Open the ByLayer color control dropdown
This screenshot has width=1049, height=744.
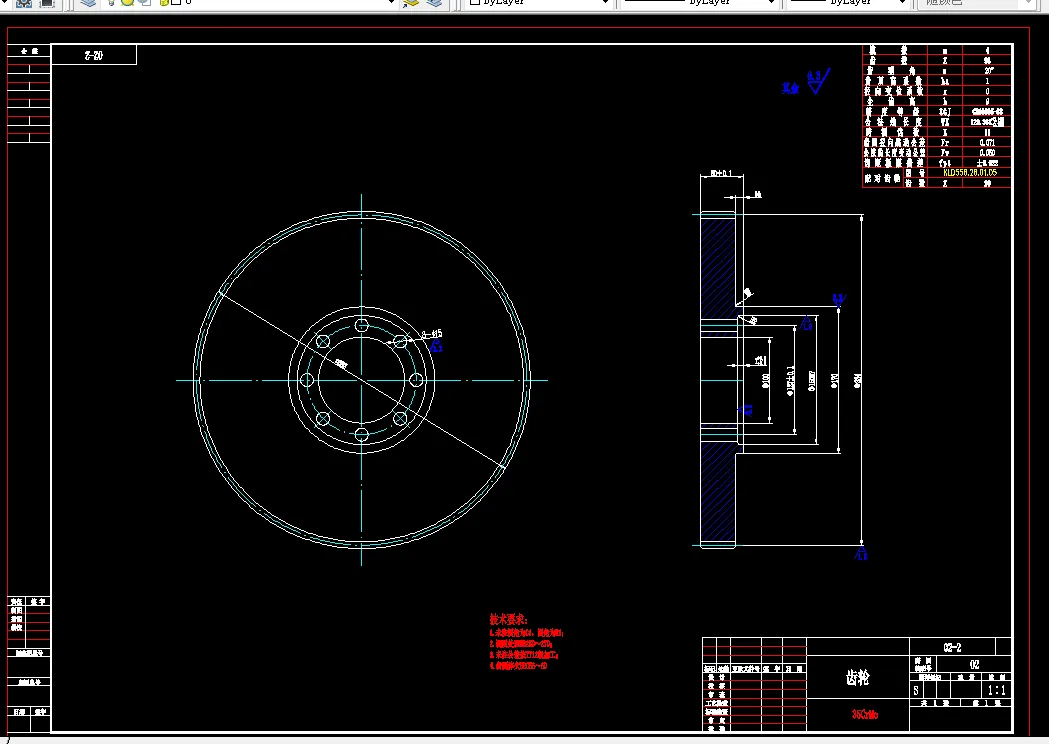point(605,3)
